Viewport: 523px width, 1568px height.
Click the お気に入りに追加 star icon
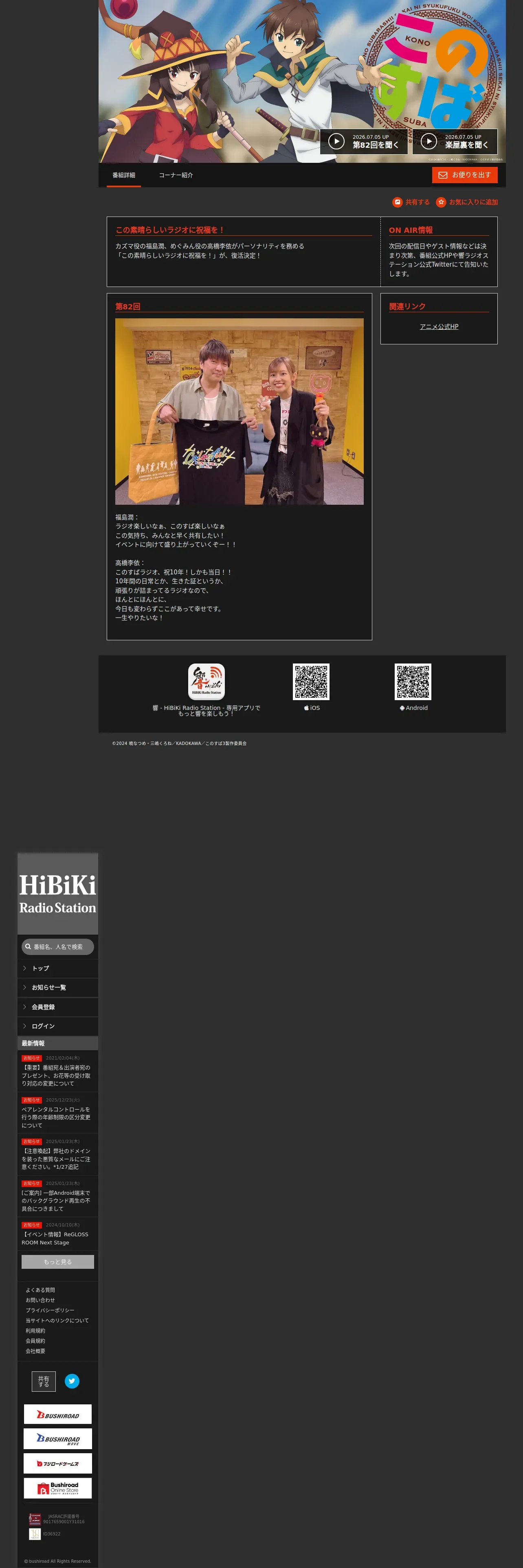[441, 202]
